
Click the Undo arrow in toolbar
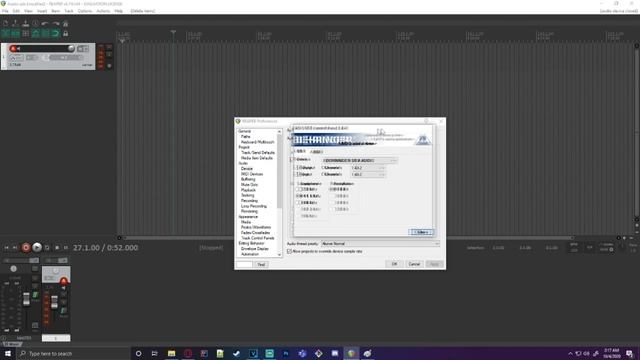coord(45,24)
